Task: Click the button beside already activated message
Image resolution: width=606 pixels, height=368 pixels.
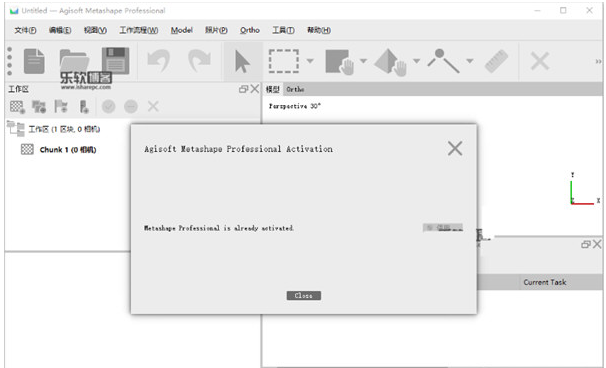Action: [x=443, y=228]
